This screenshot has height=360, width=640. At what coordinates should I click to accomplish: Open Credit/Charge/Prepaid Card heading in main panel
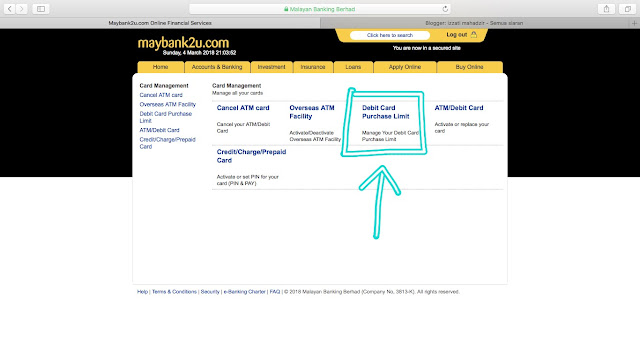coord(251,156)
